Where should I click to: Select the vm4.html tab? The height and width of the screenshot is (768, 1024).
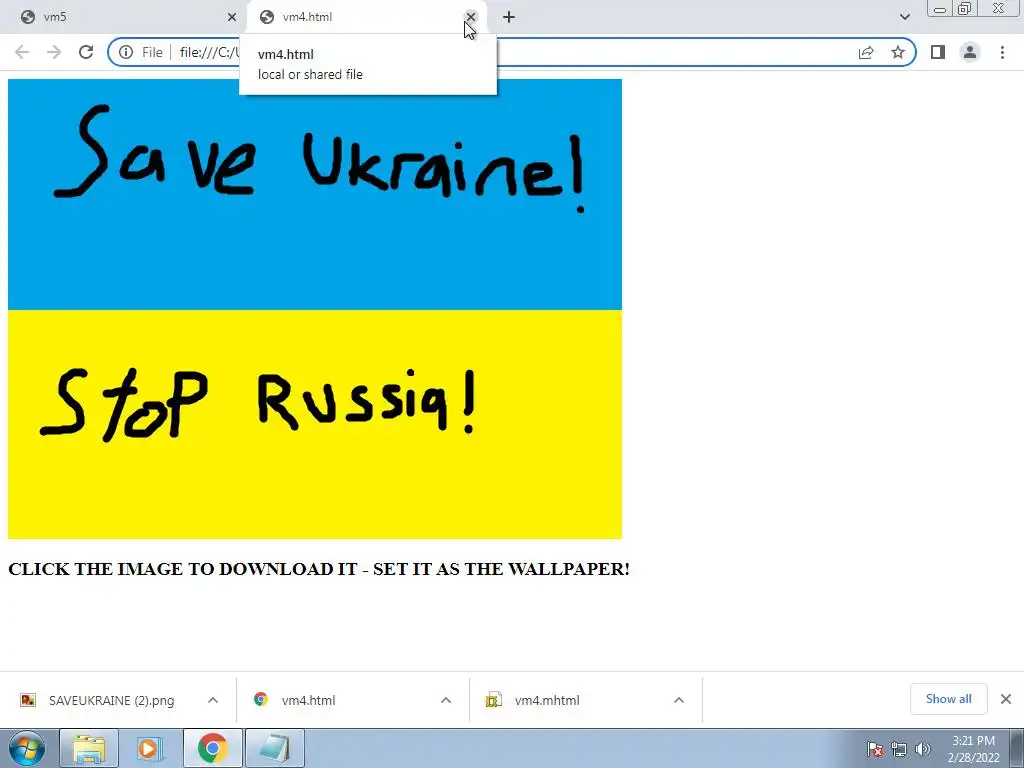pos(366,17)
